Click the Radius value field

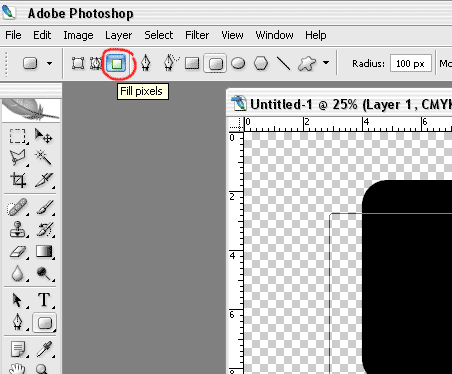click(x=410, y=63)
